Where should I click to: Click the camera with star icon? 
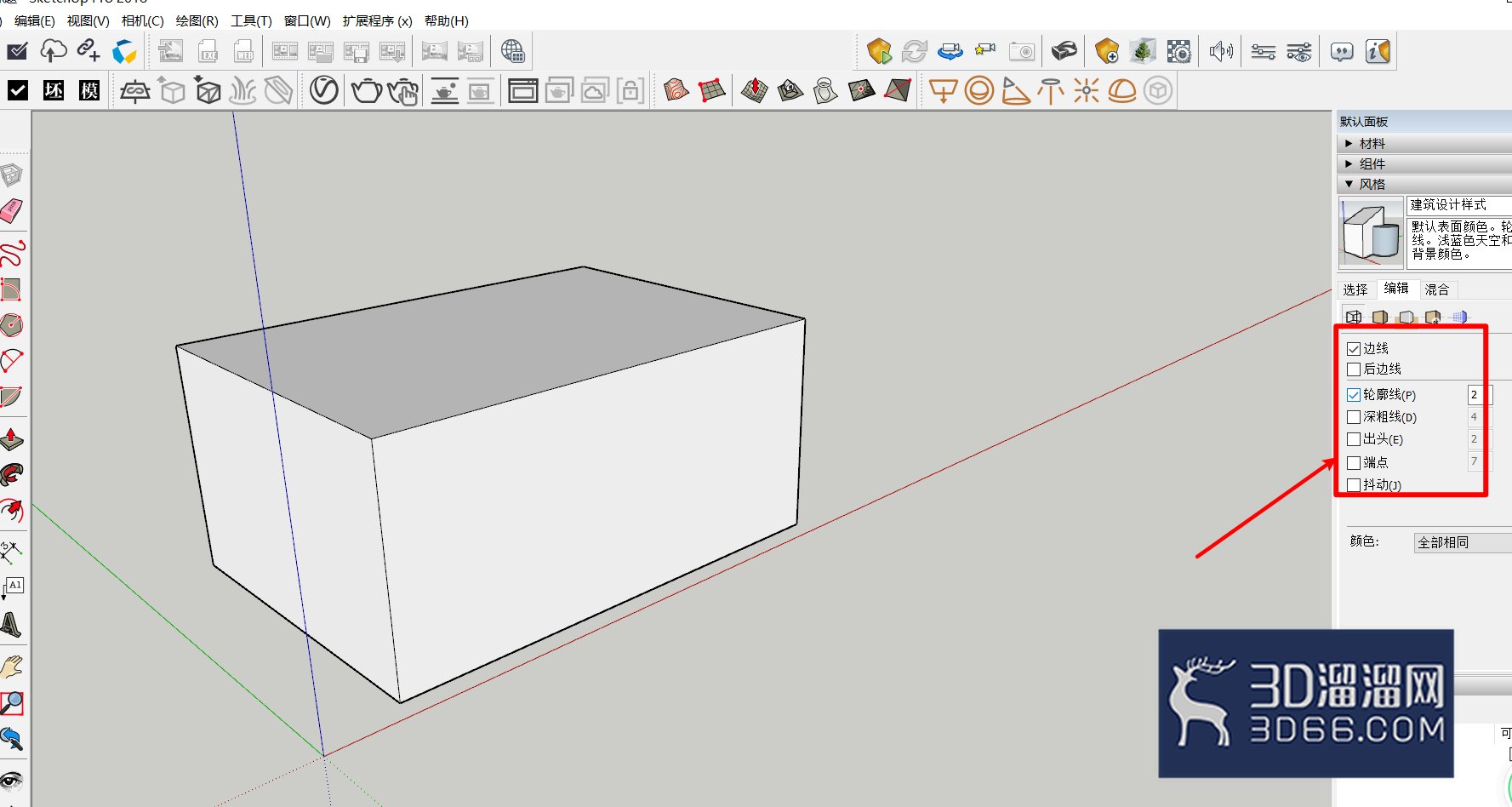coord(985,50)
